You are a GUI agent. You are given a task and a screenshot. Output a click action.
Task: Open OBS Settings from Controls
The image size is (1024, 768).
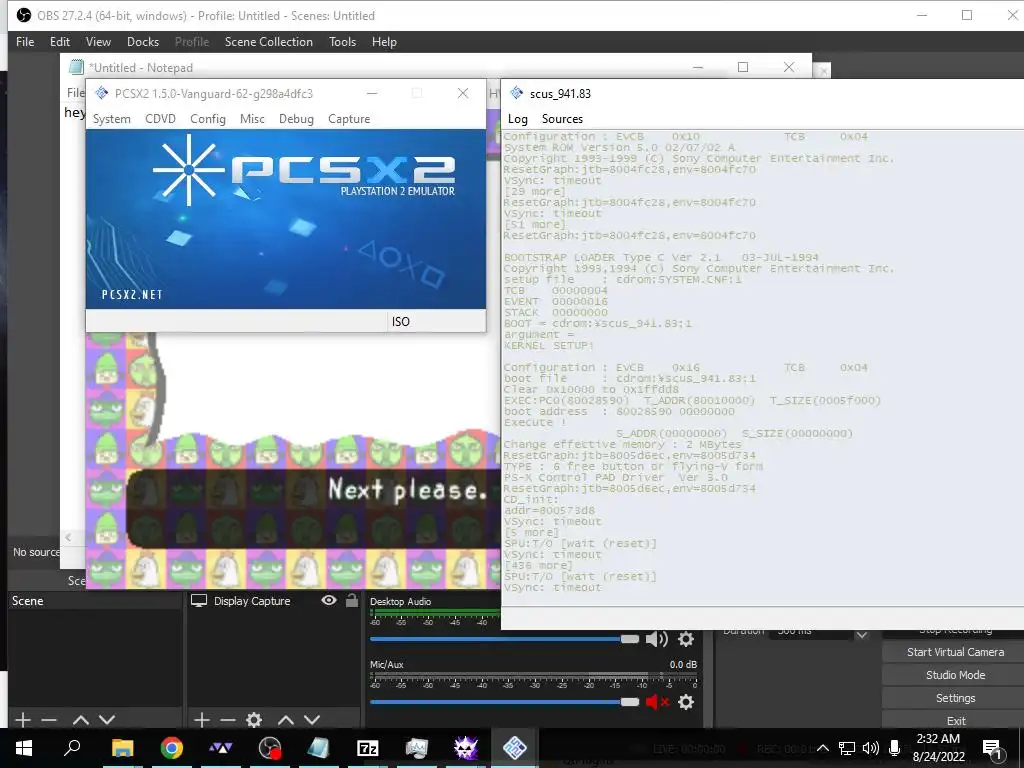955,698
